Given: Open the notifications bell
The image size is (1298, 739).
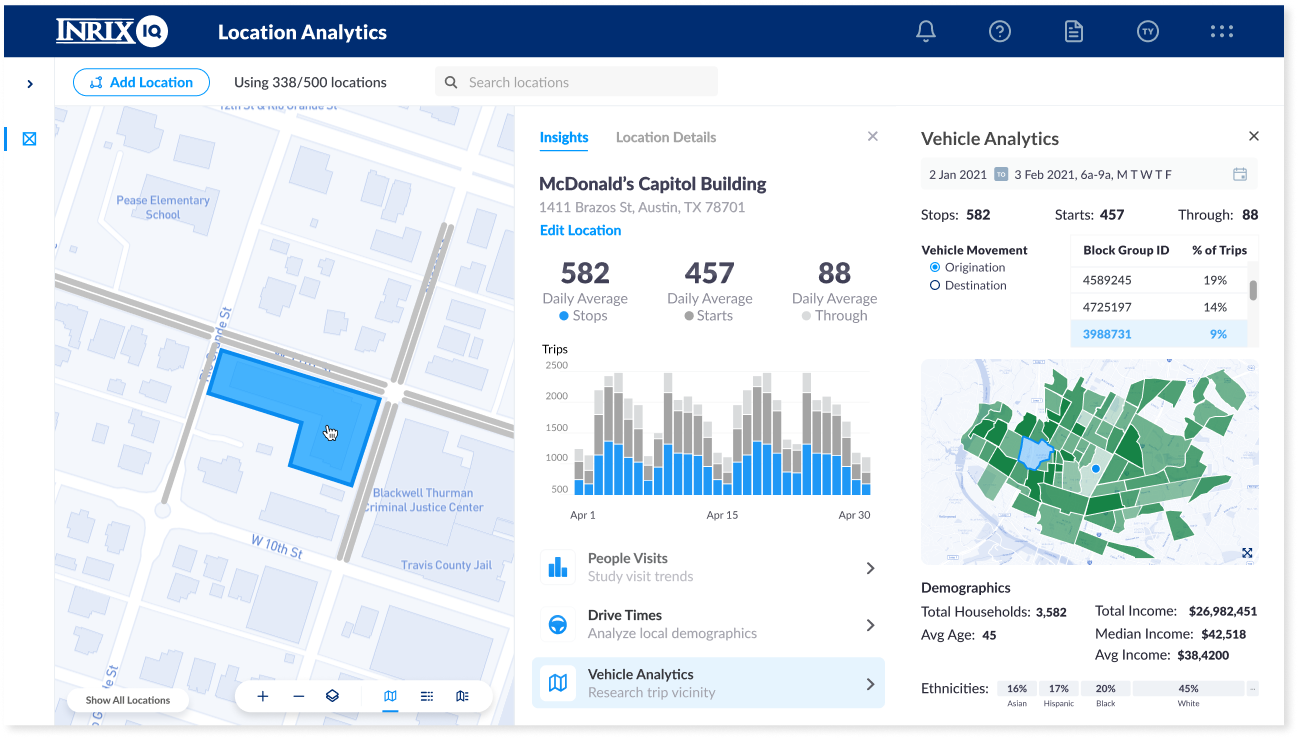Looking at the screenshot, I should pyautogui.click(x=926, y=31).
